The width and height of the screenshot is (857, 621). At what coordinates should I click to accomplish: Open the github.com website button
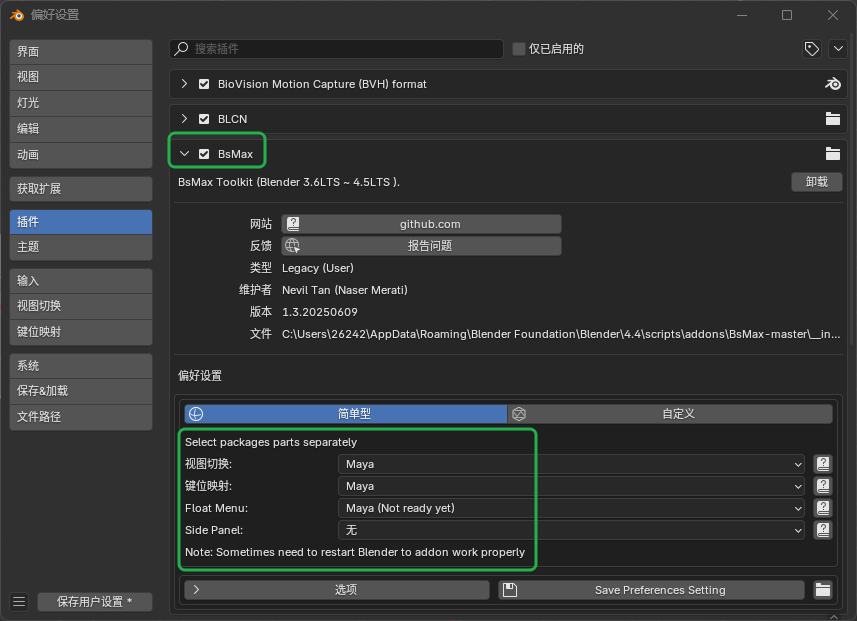click(421, 224)
